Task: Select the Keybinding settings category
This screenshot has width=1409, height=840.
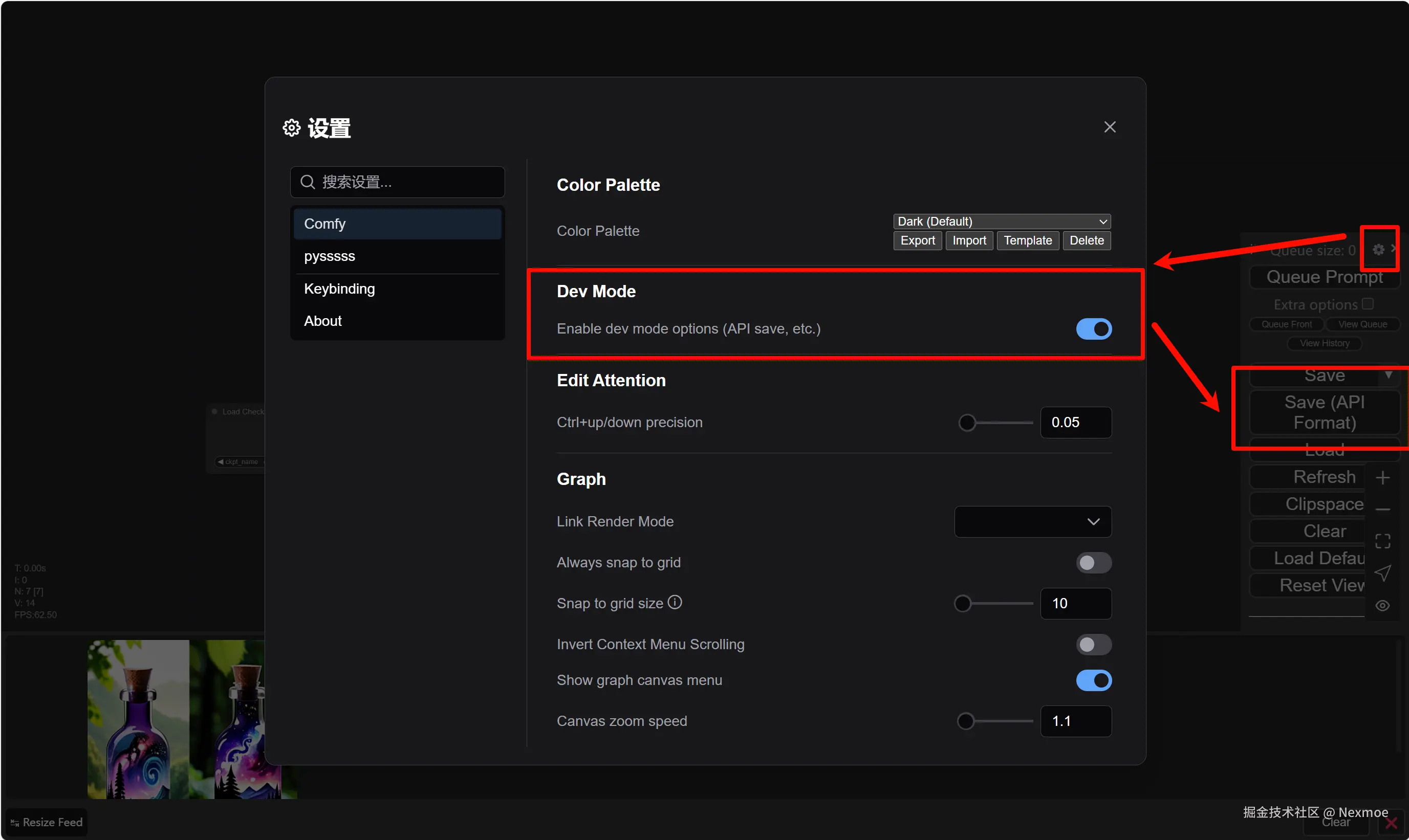Action: (x=339, y=289)
